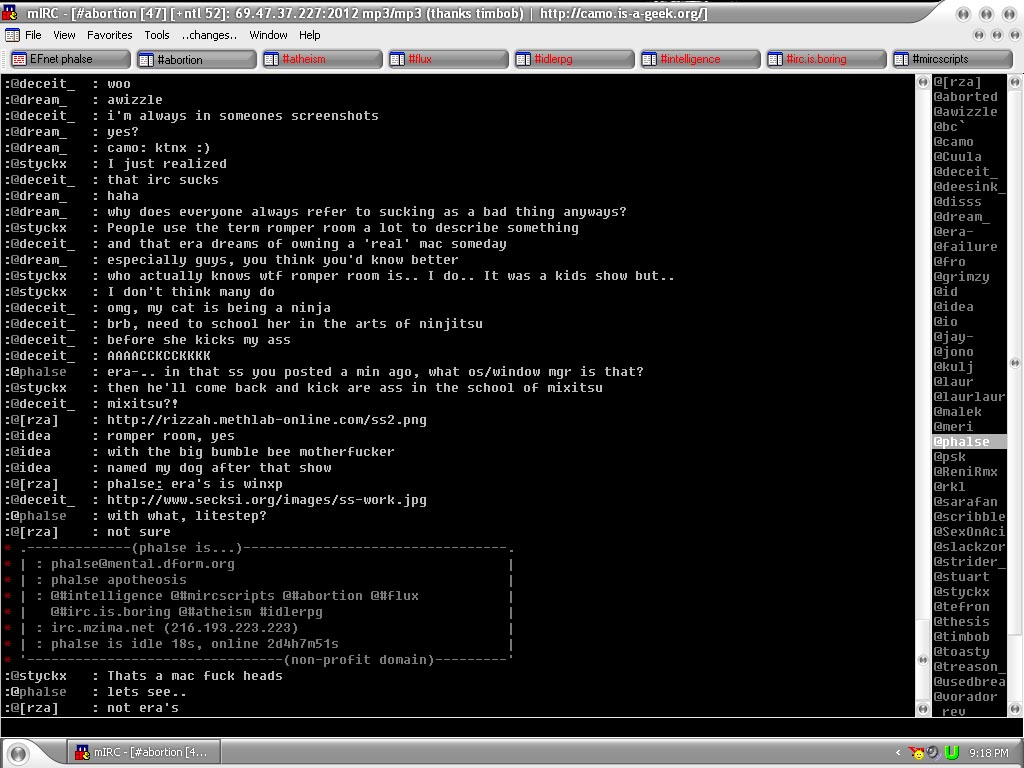The height and width of the screenshot is (768, 1024).
Task: Click the secksi.org ss-work.jpg link
Action: pos(266,500)
